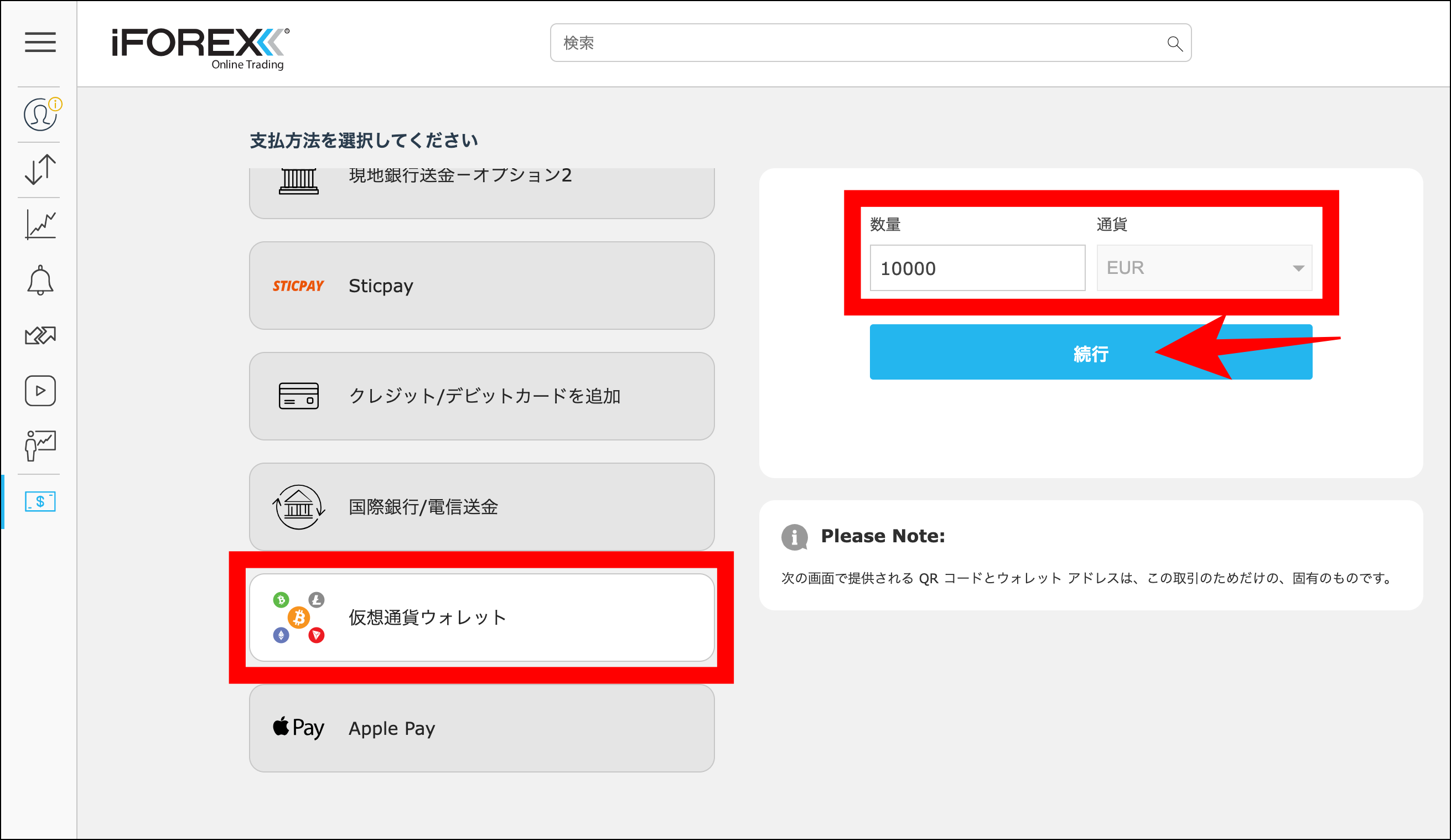
Task: Choose the 仮想通貨ウォレット crypto wallet option
Action: point(483,617)
